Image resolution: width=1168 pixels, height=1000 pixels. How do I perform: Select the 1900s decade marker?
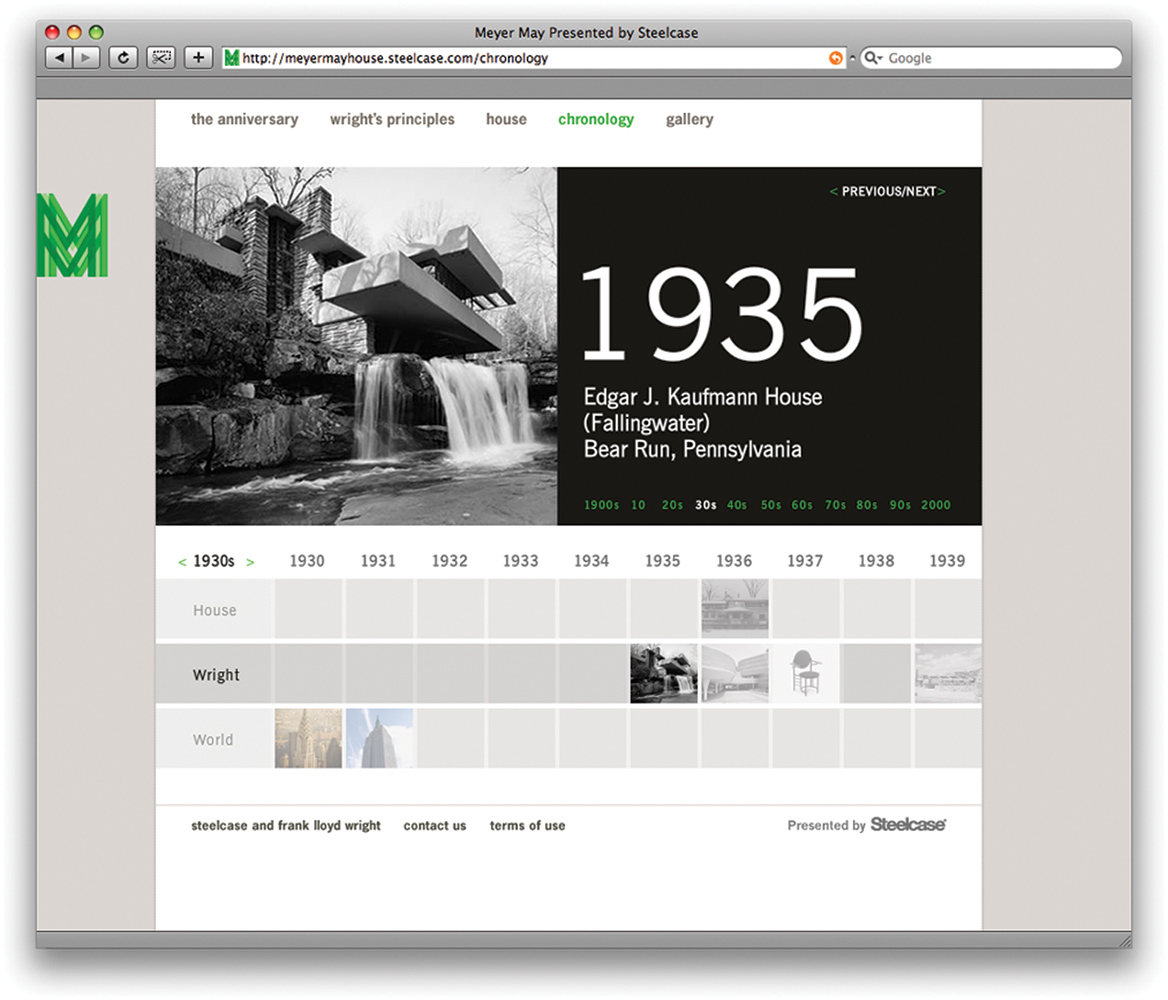tap(601, 505)
